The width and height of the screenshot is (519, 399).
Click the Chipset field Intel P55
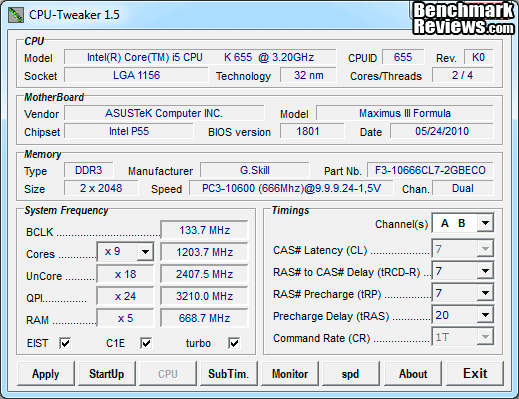[129, 131]
